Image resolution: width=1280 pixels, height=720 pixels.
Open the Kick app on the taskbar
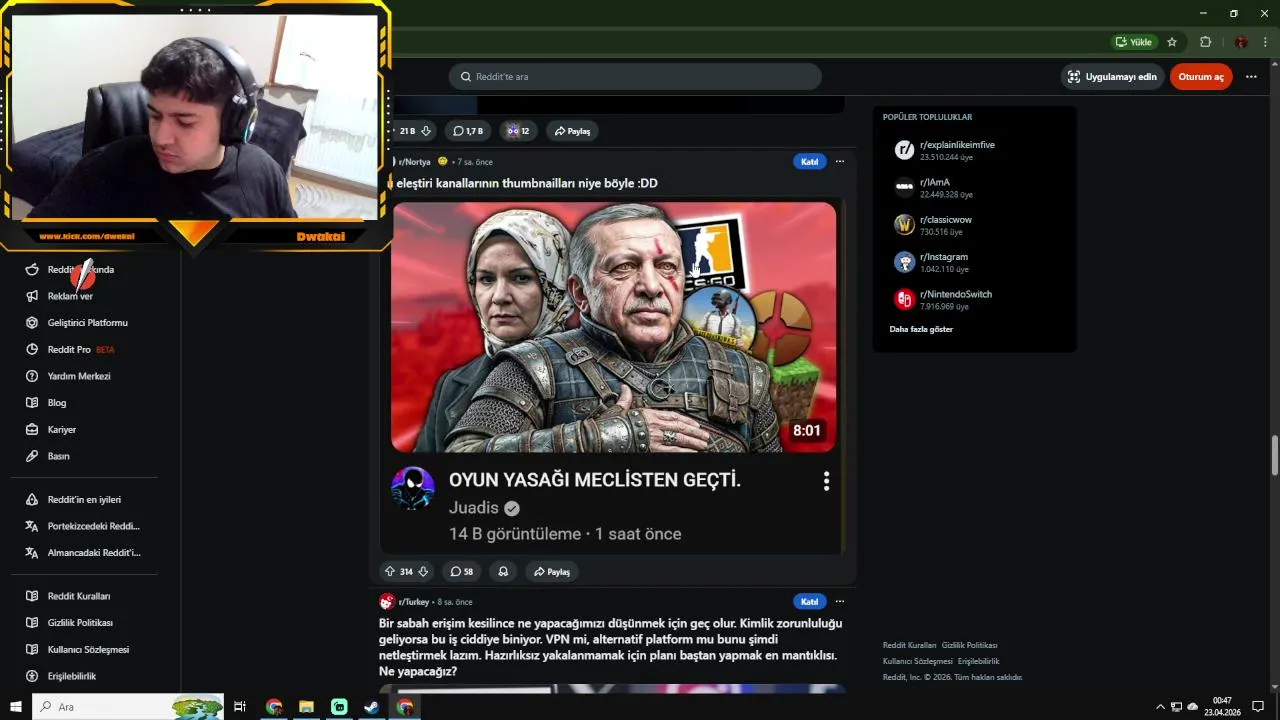click(339, 707)
